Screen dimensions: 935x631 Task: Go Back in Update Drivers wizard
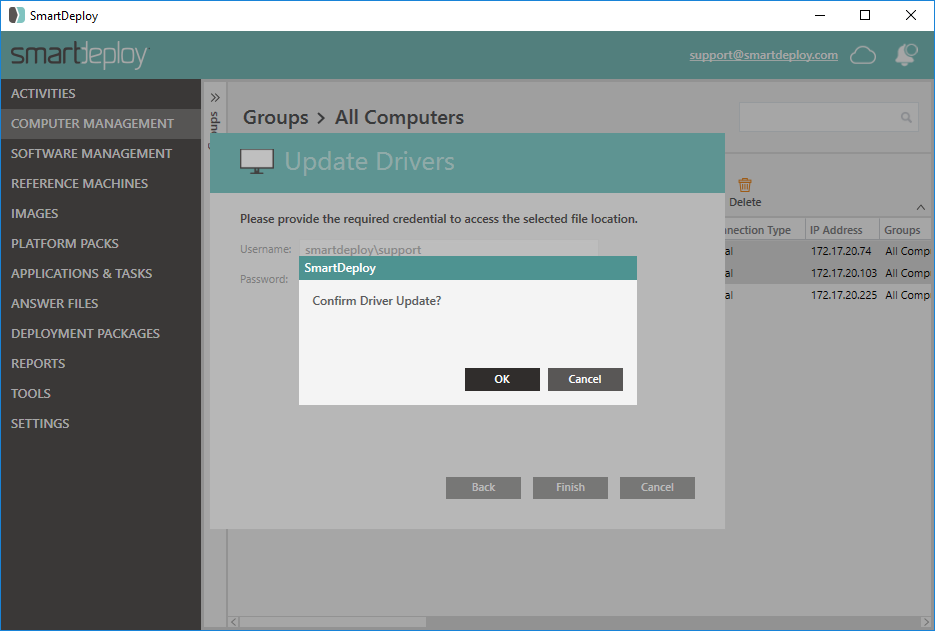[483, 487]
